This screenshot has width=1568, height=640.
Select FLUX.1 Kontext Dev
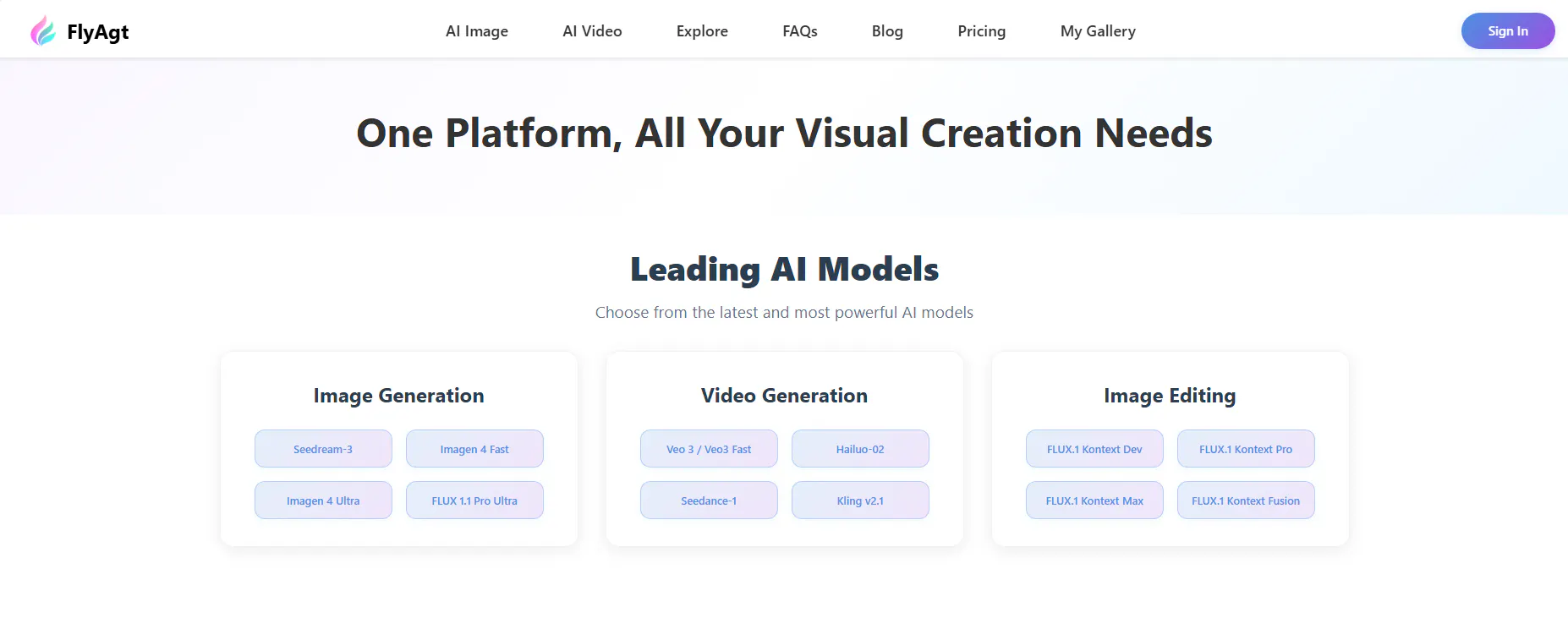tap(1094, 449)
